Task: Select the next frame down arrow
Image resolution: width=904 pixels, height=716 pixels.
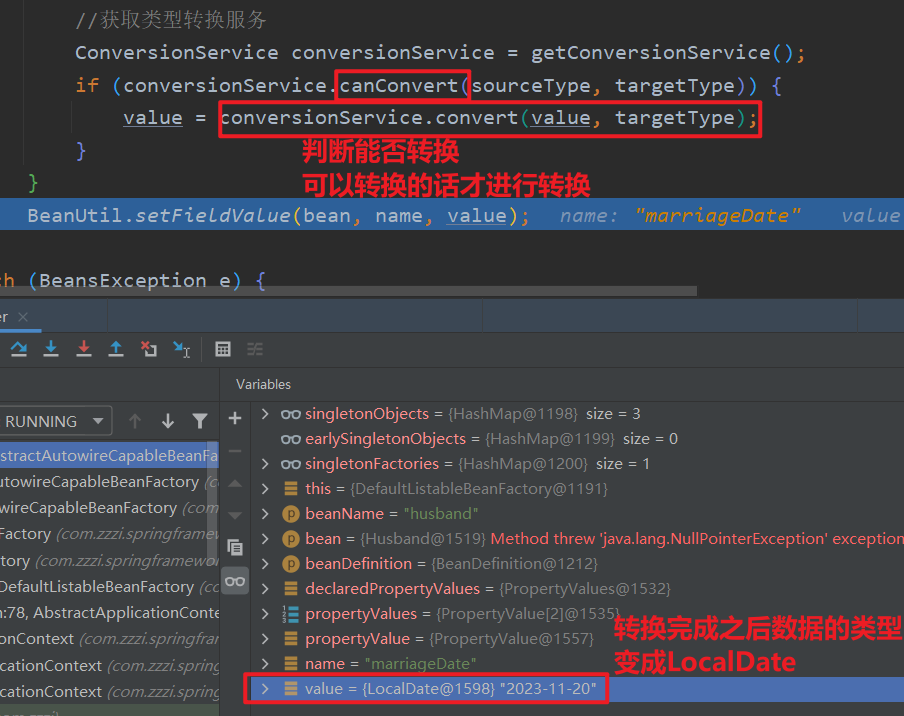Action: [x=168, y=421]
